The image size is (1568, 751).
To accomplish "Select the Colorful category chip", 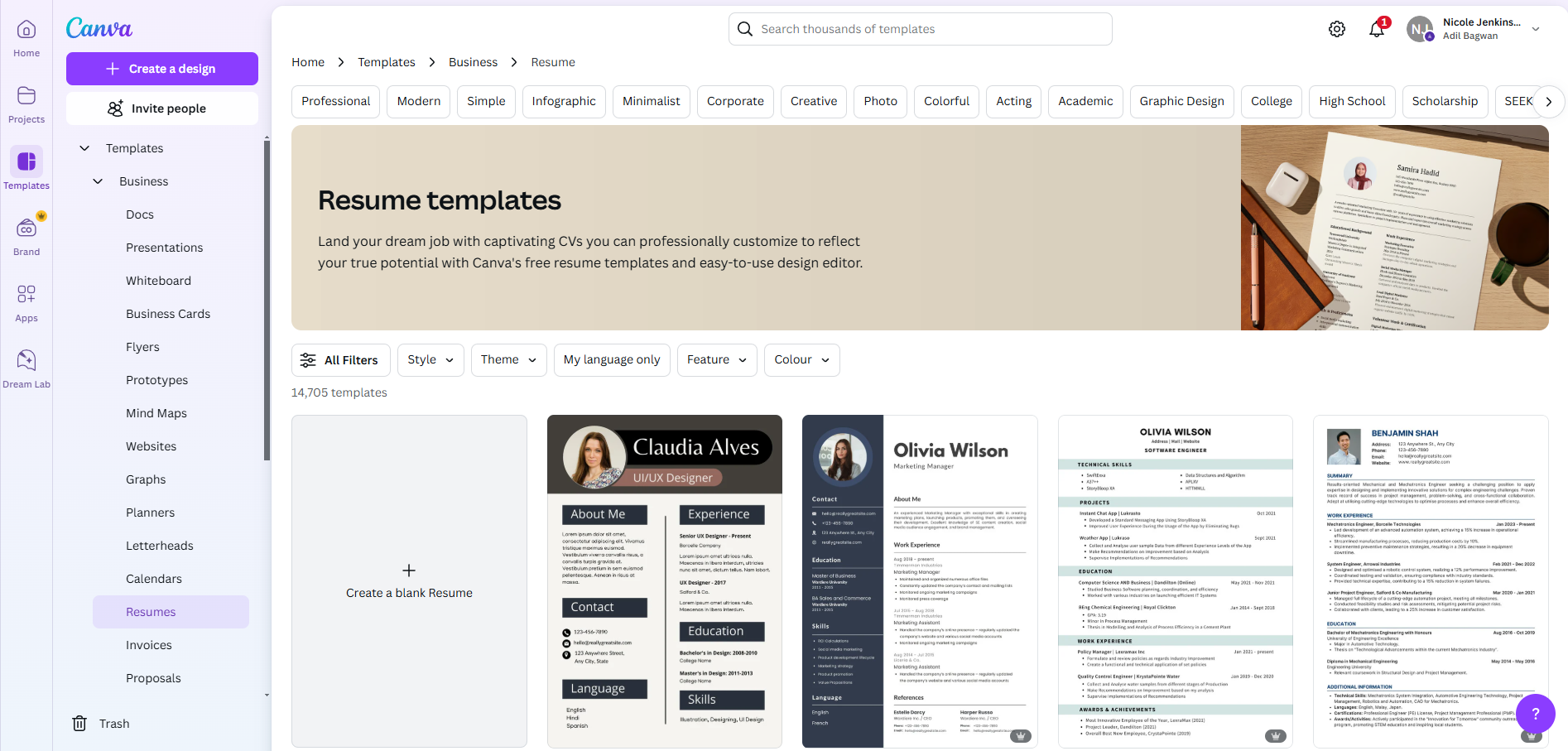I will (x=947, y=102).
